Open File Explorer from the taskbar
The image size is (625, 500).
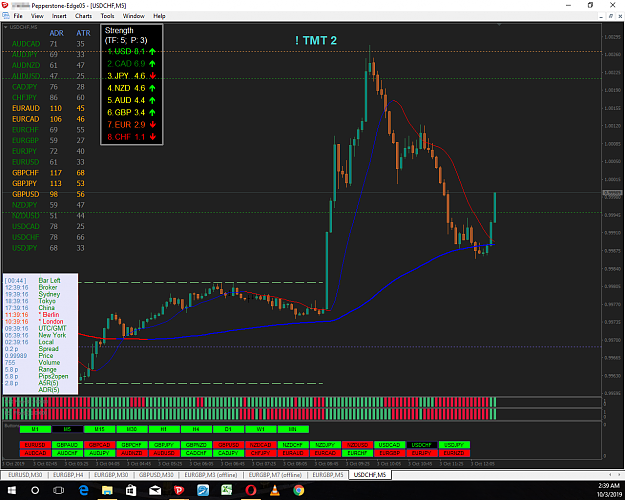pos(107,490)
